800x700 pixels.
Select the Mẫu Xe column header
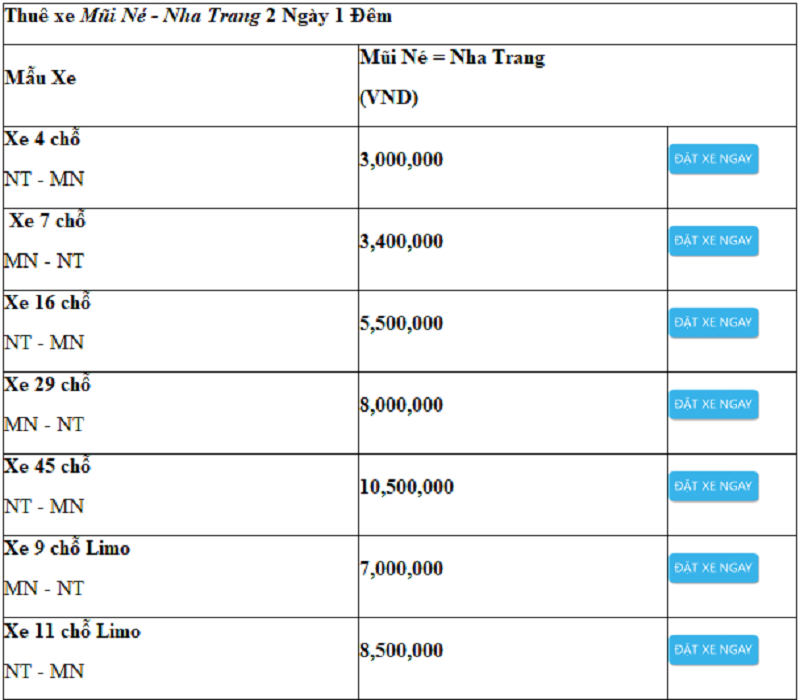pyautogui.click(x=40, y=78)
